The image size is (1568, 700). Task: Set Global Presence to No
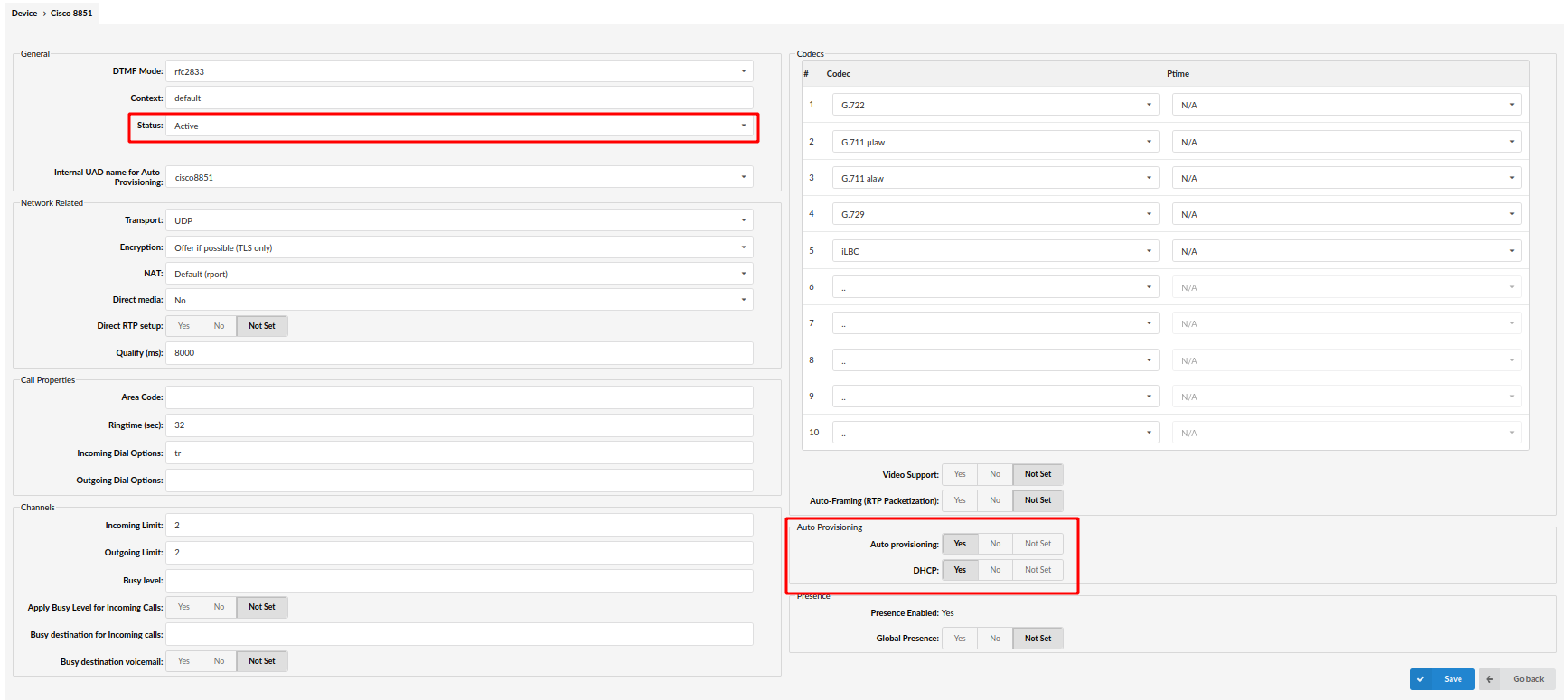point(995,639)
